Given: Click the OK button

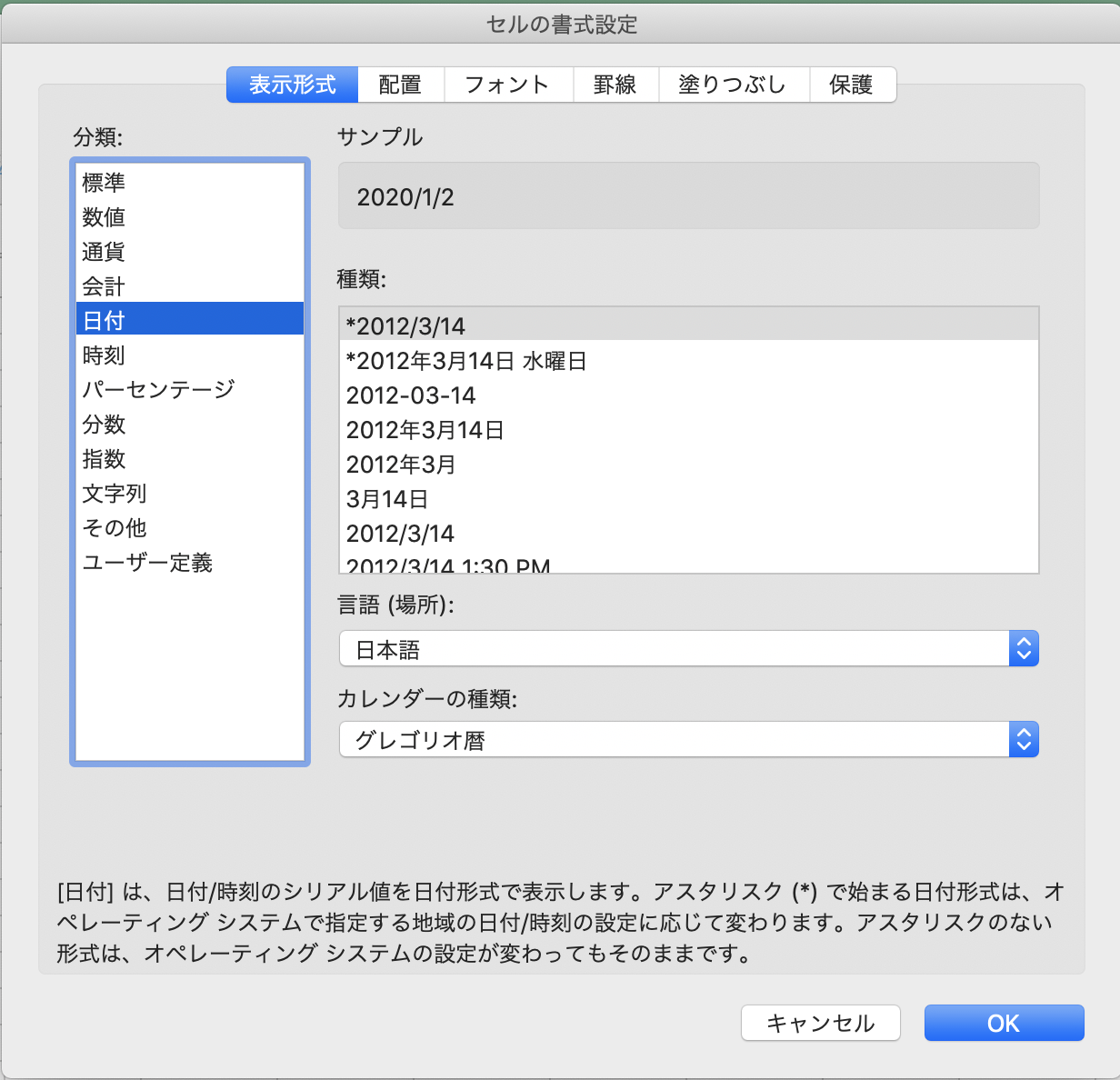Looking at the screenshot, I should 1004,1023.
